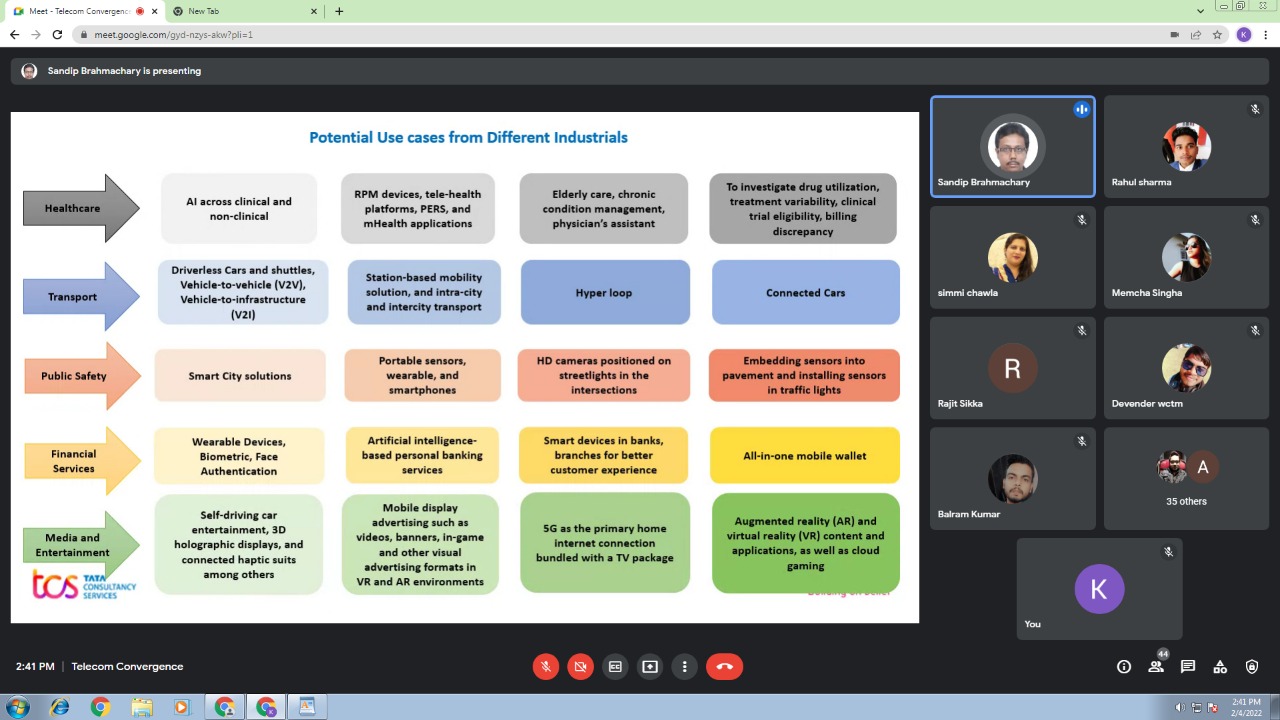Open the Activities panel icon

coord(1220,667)
